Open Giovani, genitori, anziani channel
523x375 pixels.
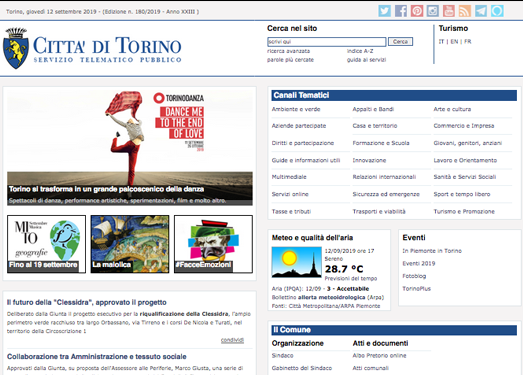[x=468, y=143]
